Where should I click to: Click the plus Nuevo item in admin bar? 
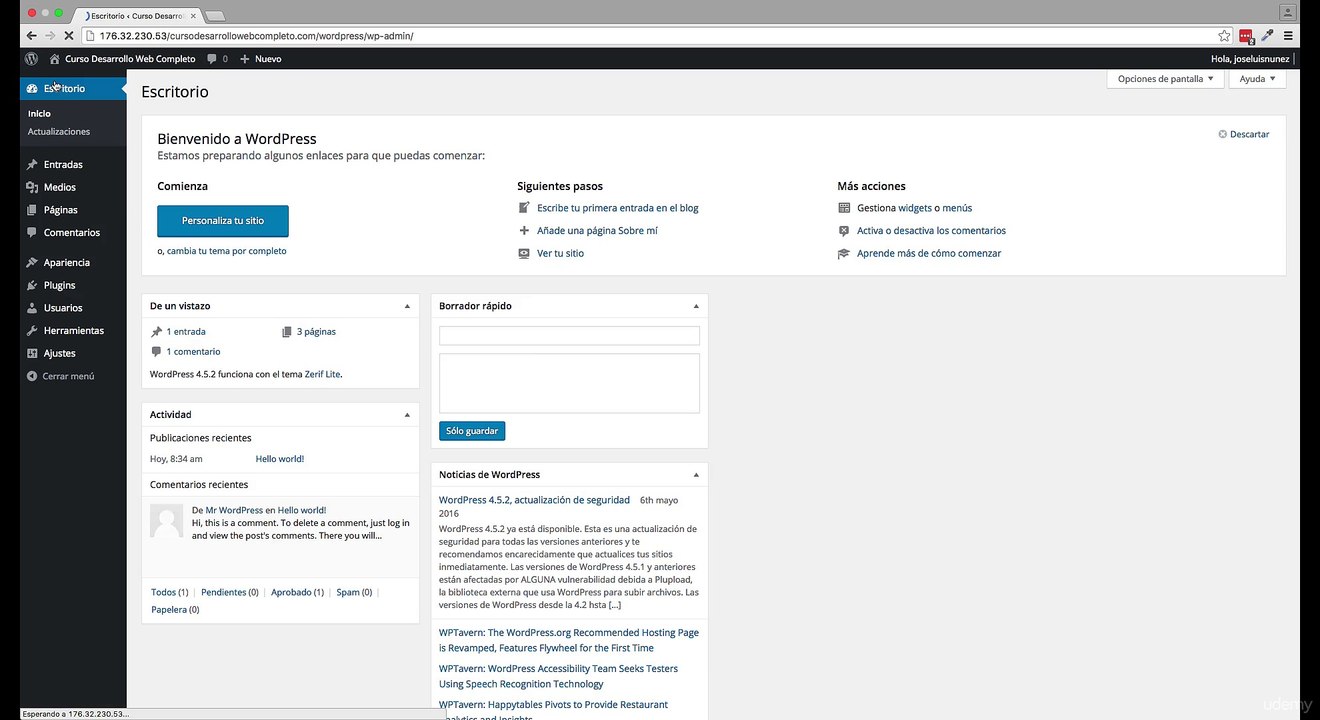click(260, 59)
